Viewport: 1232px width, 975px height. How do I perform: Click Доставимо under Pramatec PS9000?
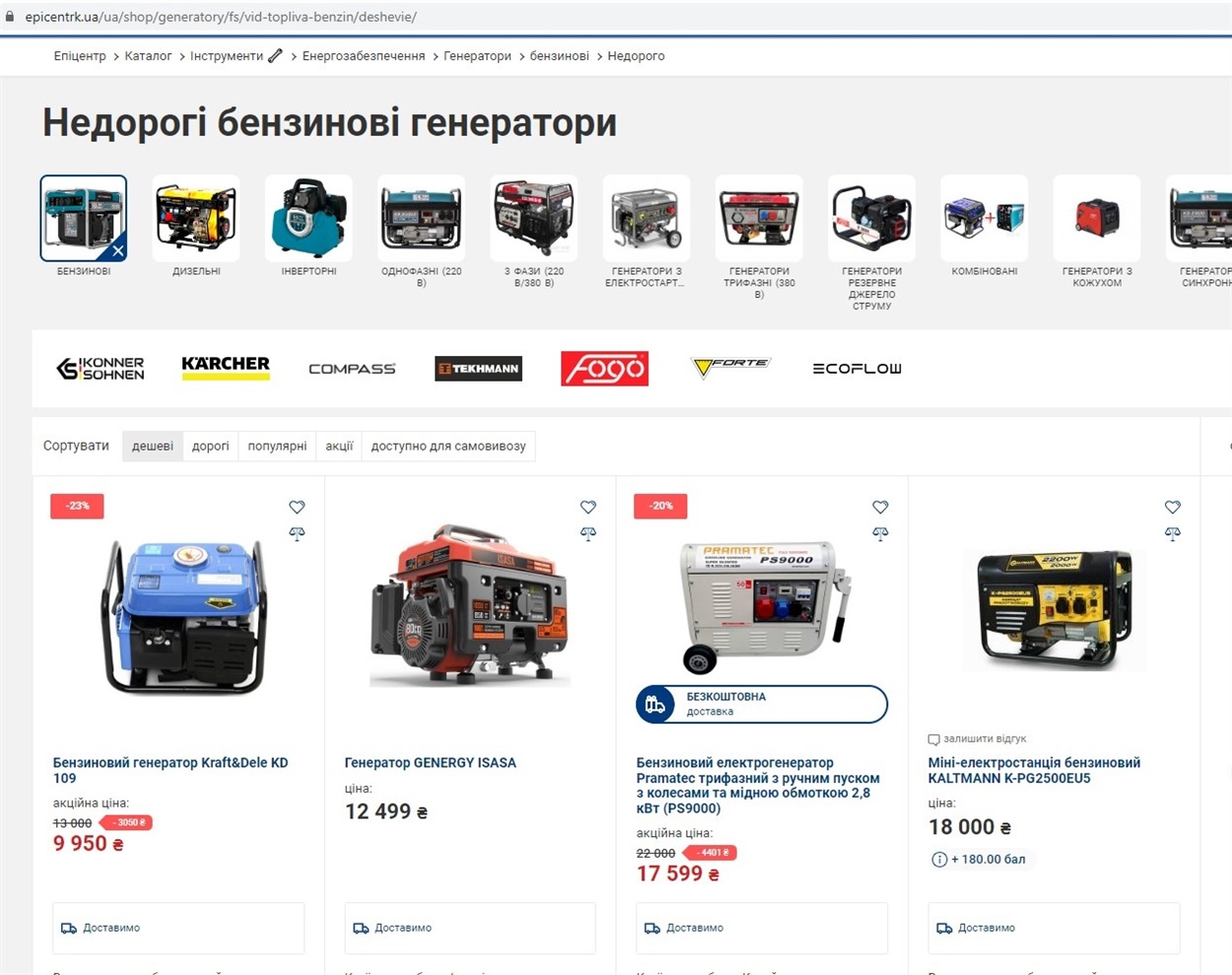(762, 929)
